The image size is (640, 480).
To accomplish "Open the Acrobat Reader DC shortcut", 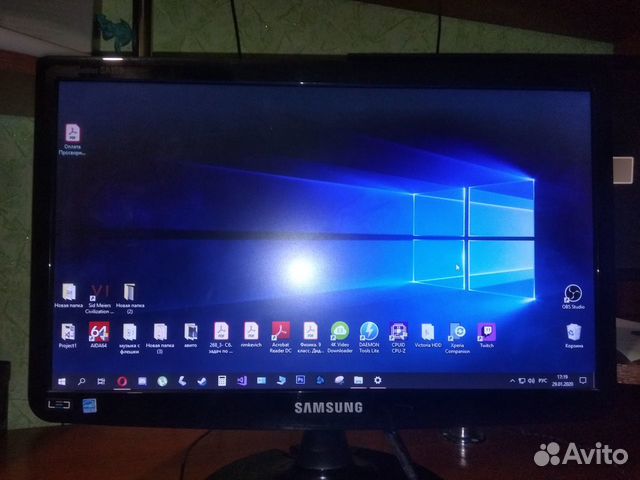I will coord(282,332).
